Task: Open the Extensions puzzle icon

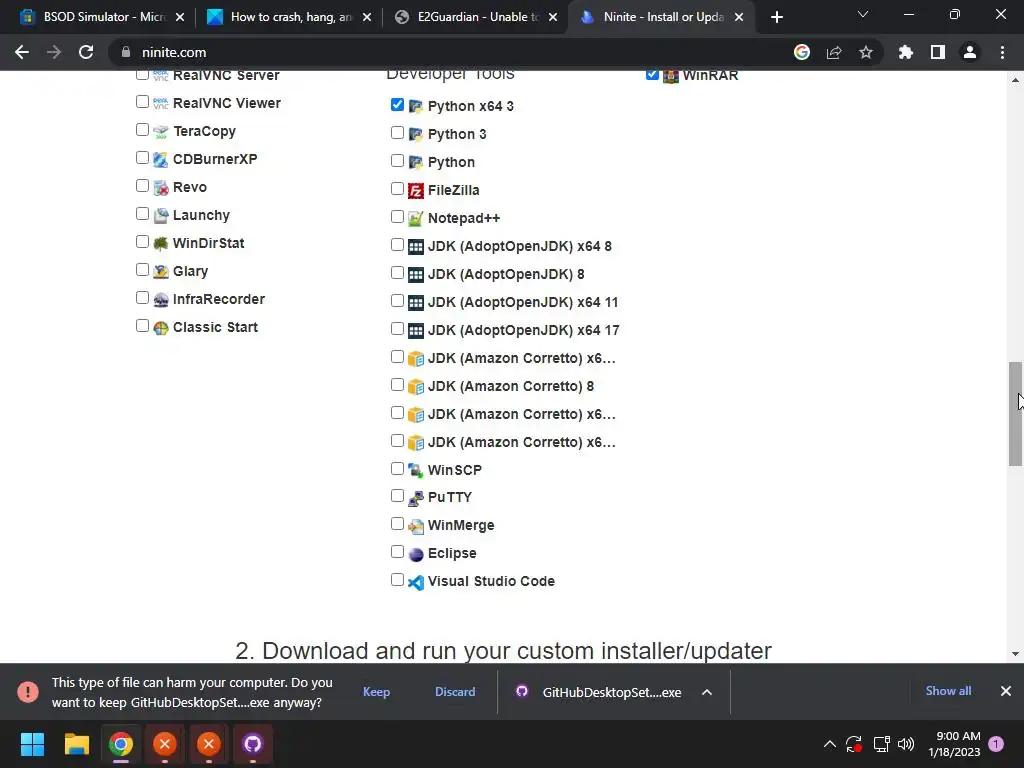Action: 906,52
